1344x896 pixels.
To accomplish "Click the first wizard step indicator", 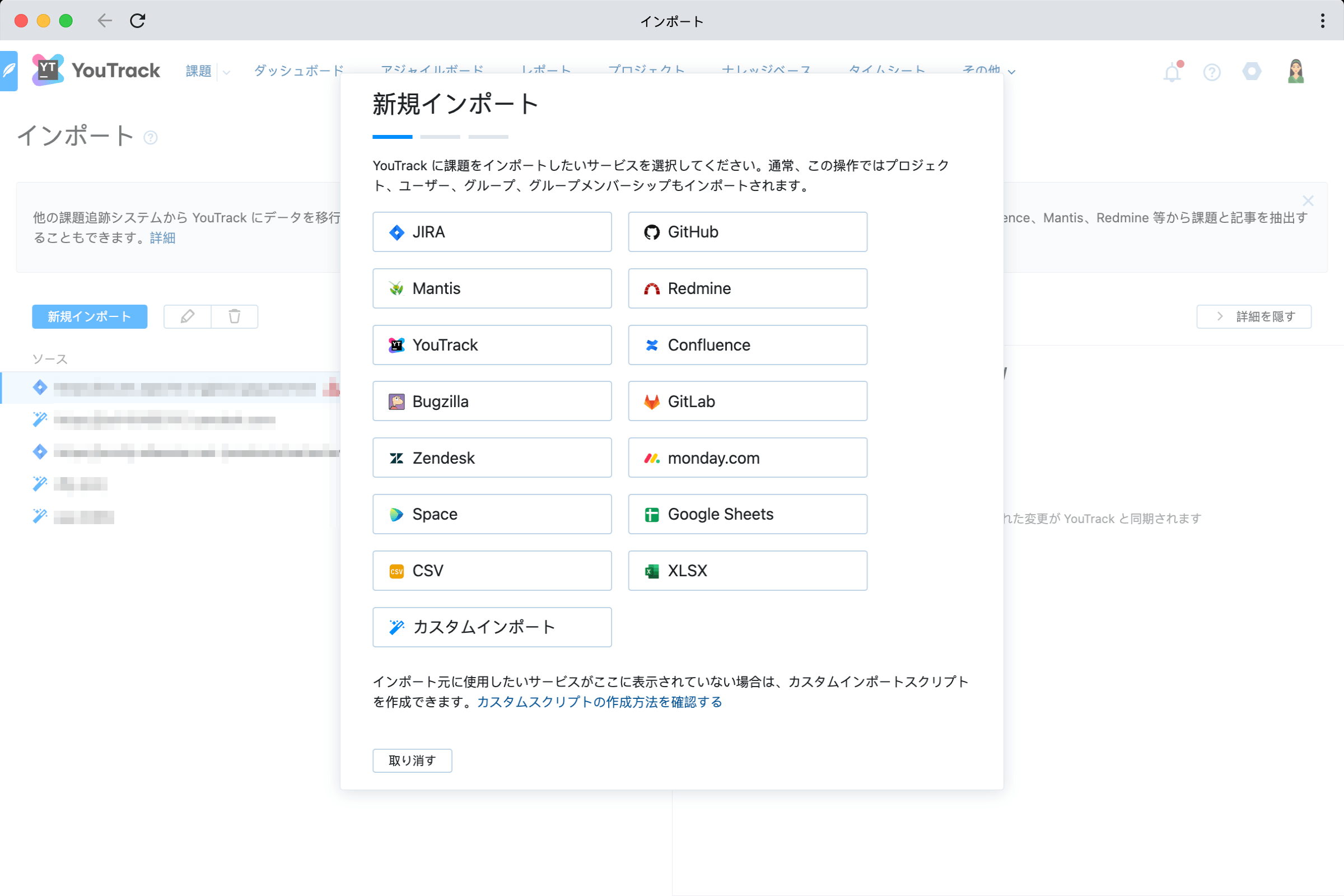I will 392,136.
